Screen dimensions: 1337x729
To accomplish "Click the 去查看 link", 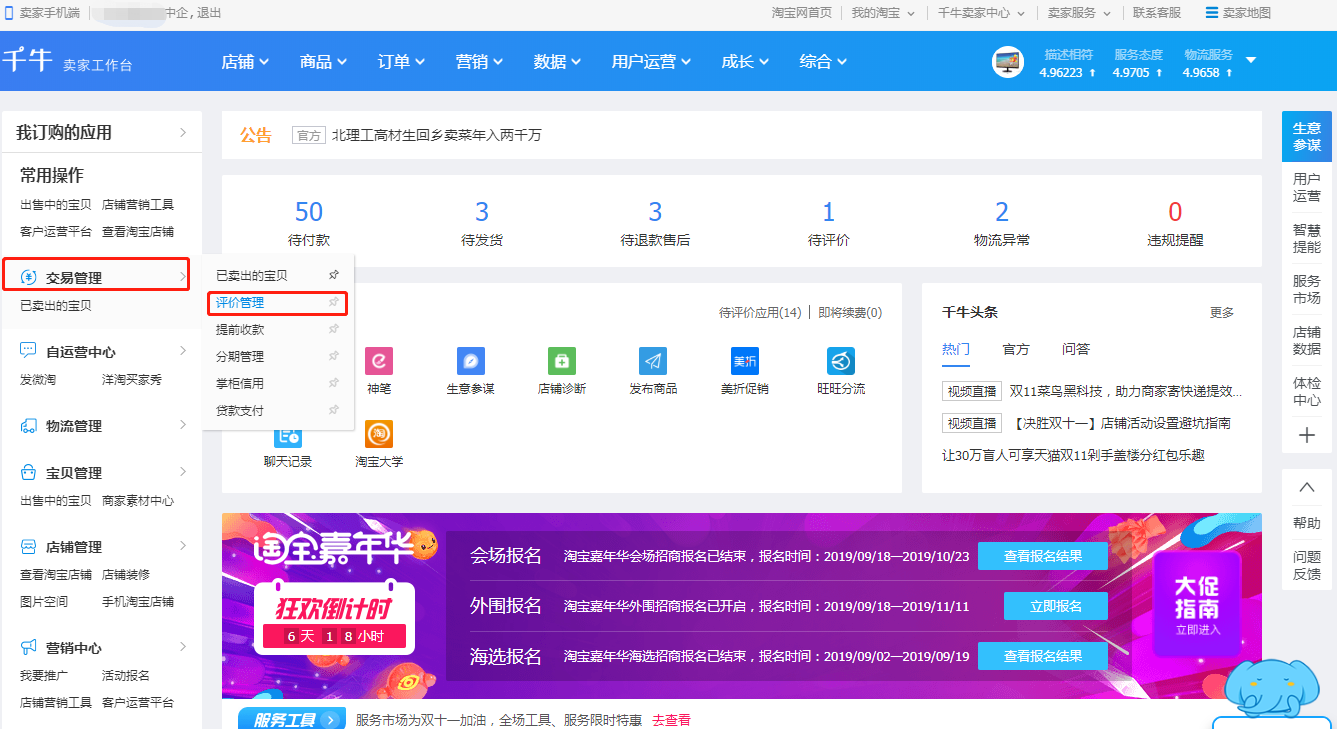I will point(671,720).
